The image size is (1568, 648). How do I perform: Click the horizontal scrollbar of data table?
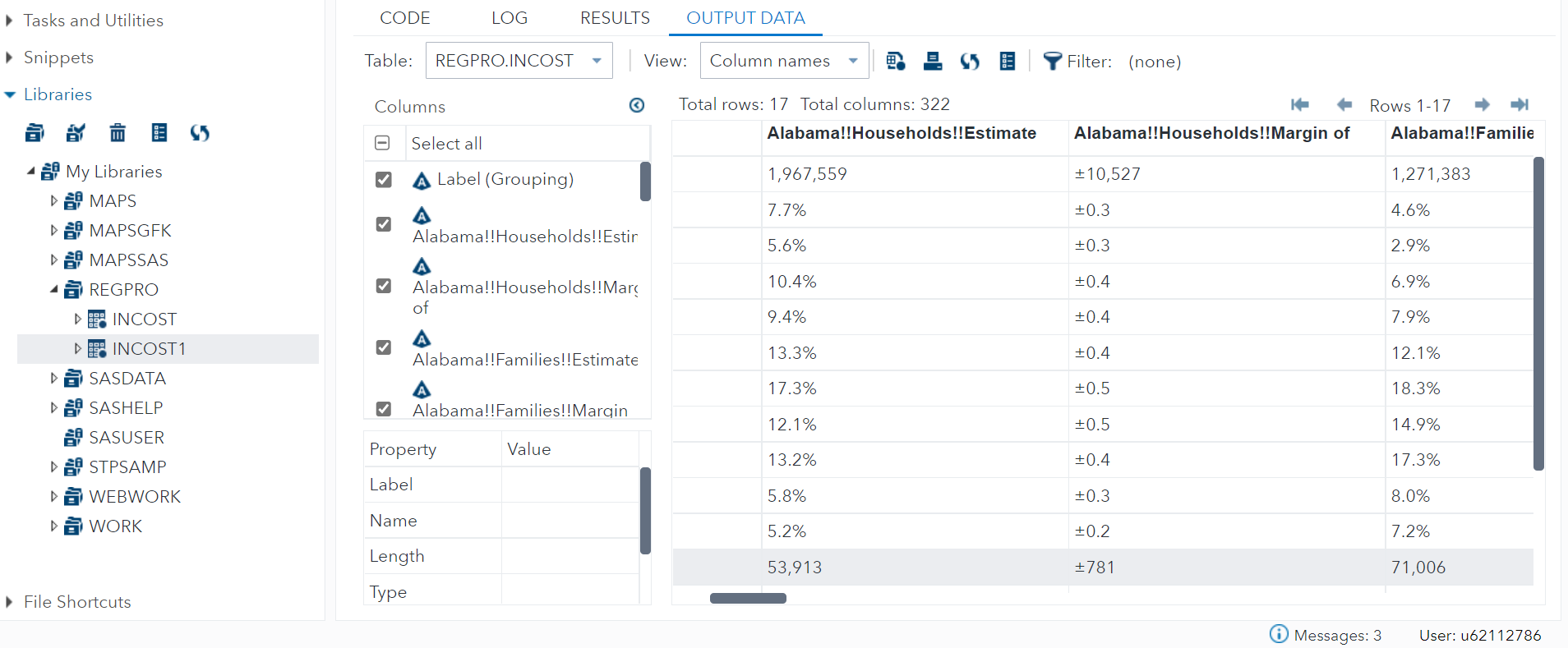click(748, 598)
